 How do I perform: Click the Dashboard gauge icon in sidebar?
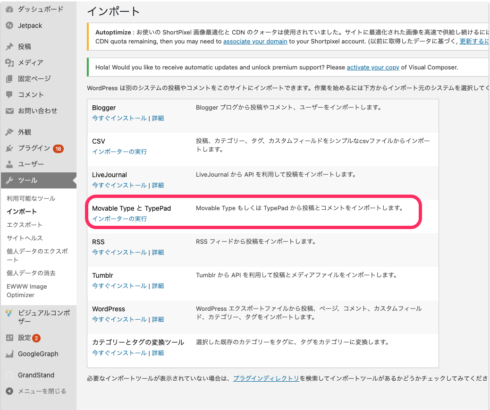(x=9, y=9)
